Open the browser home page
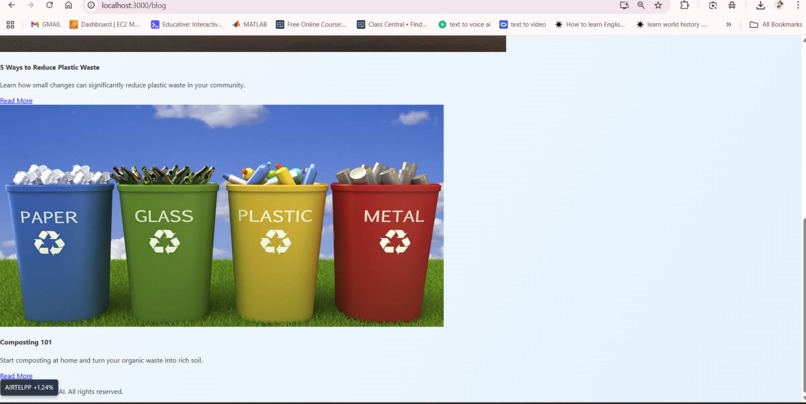 (68, 5)
